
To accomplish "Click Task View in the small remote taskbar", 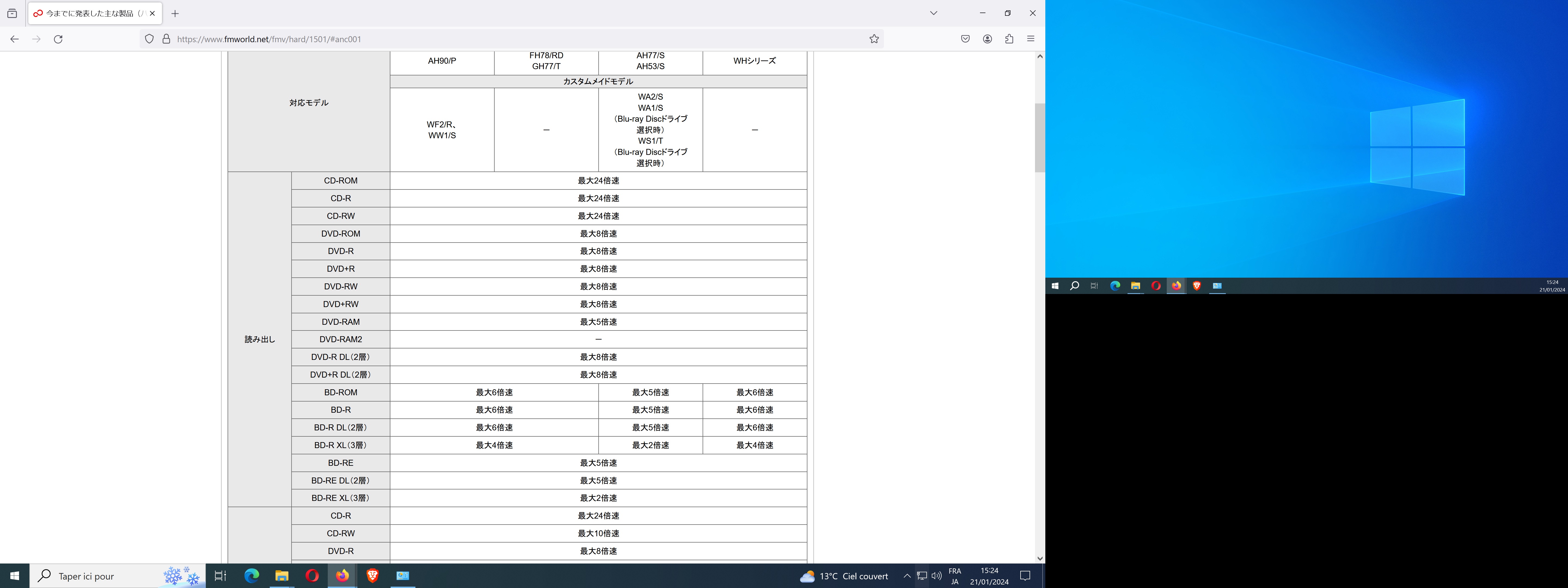I will [x=1094, y=286].
